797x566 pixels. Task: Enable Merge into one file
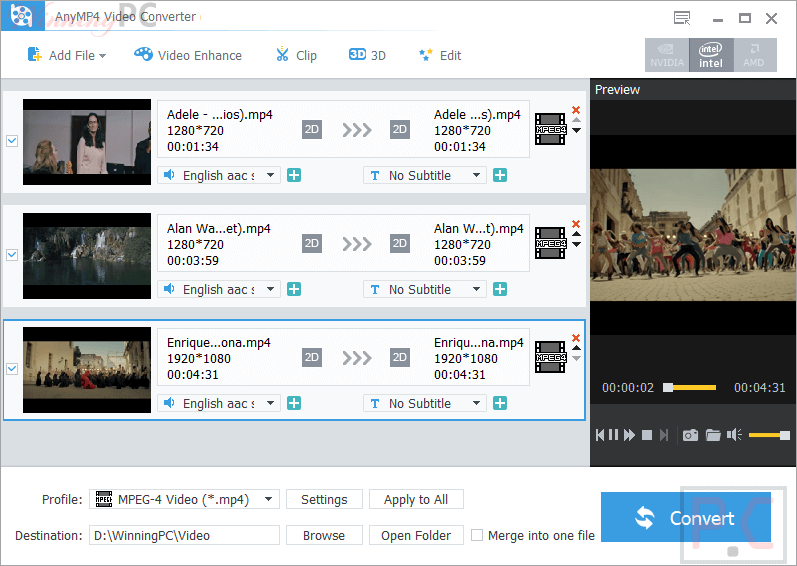tap(477, 535)
